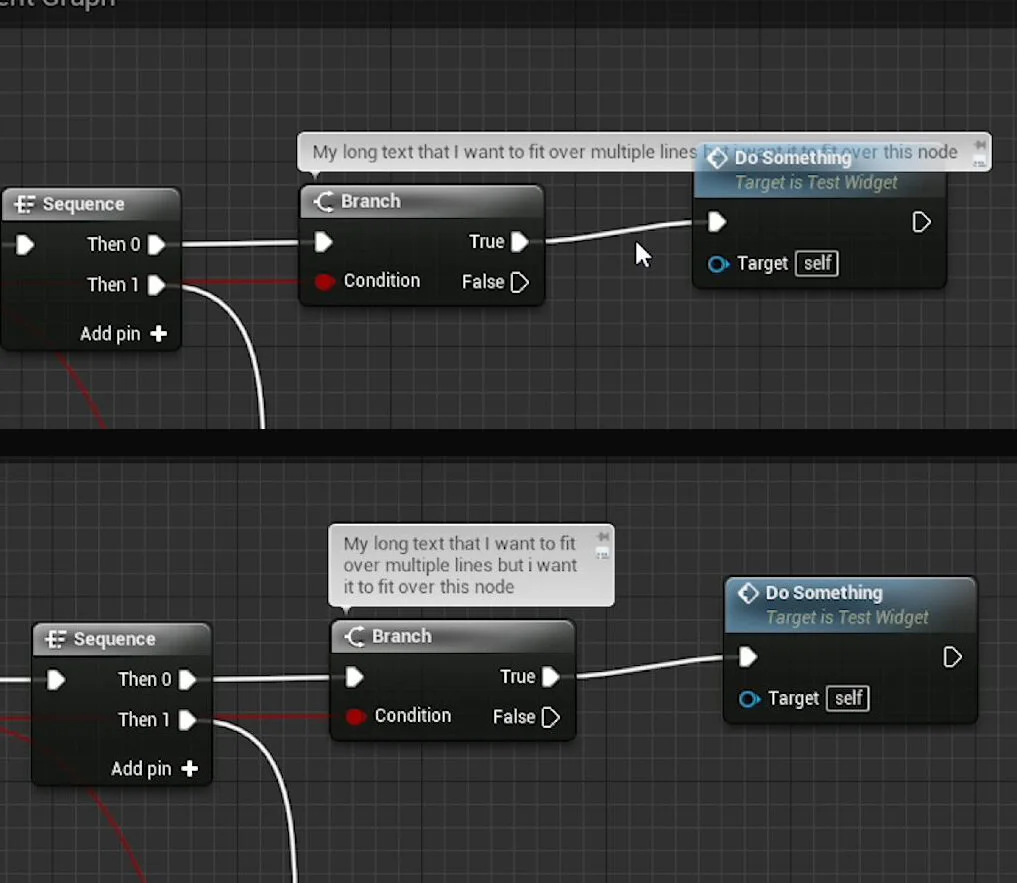Pin the top comment bubble open

(979, 144)
